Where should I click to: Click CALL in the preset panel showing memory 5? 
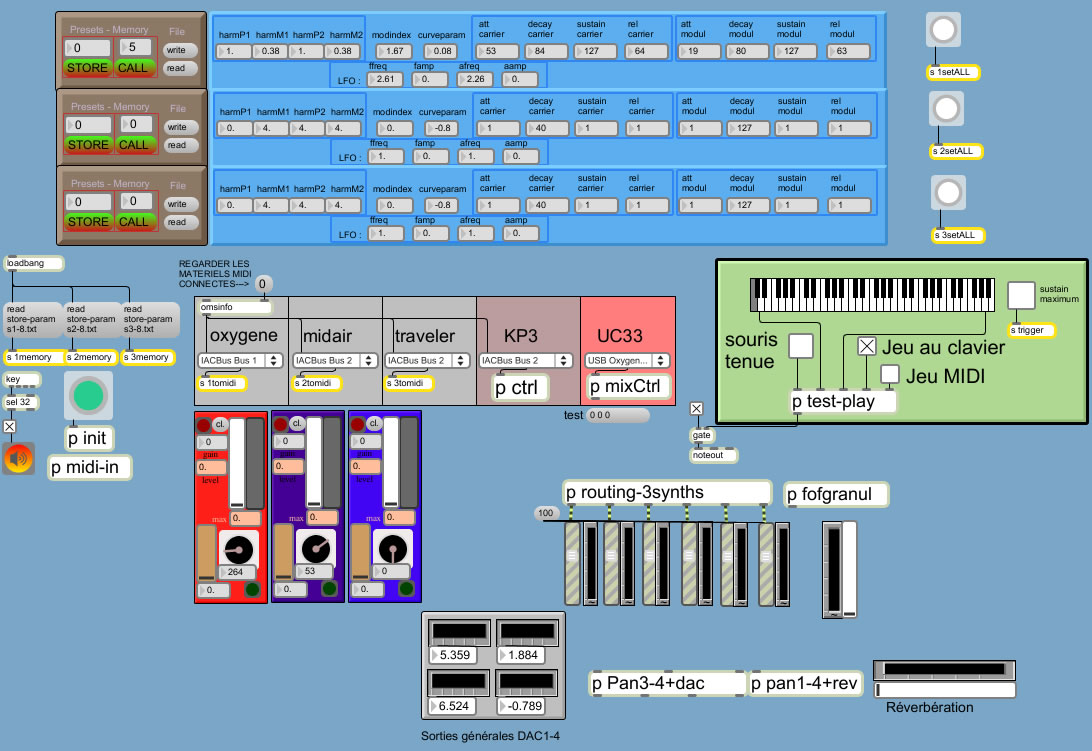pos(132,68)
